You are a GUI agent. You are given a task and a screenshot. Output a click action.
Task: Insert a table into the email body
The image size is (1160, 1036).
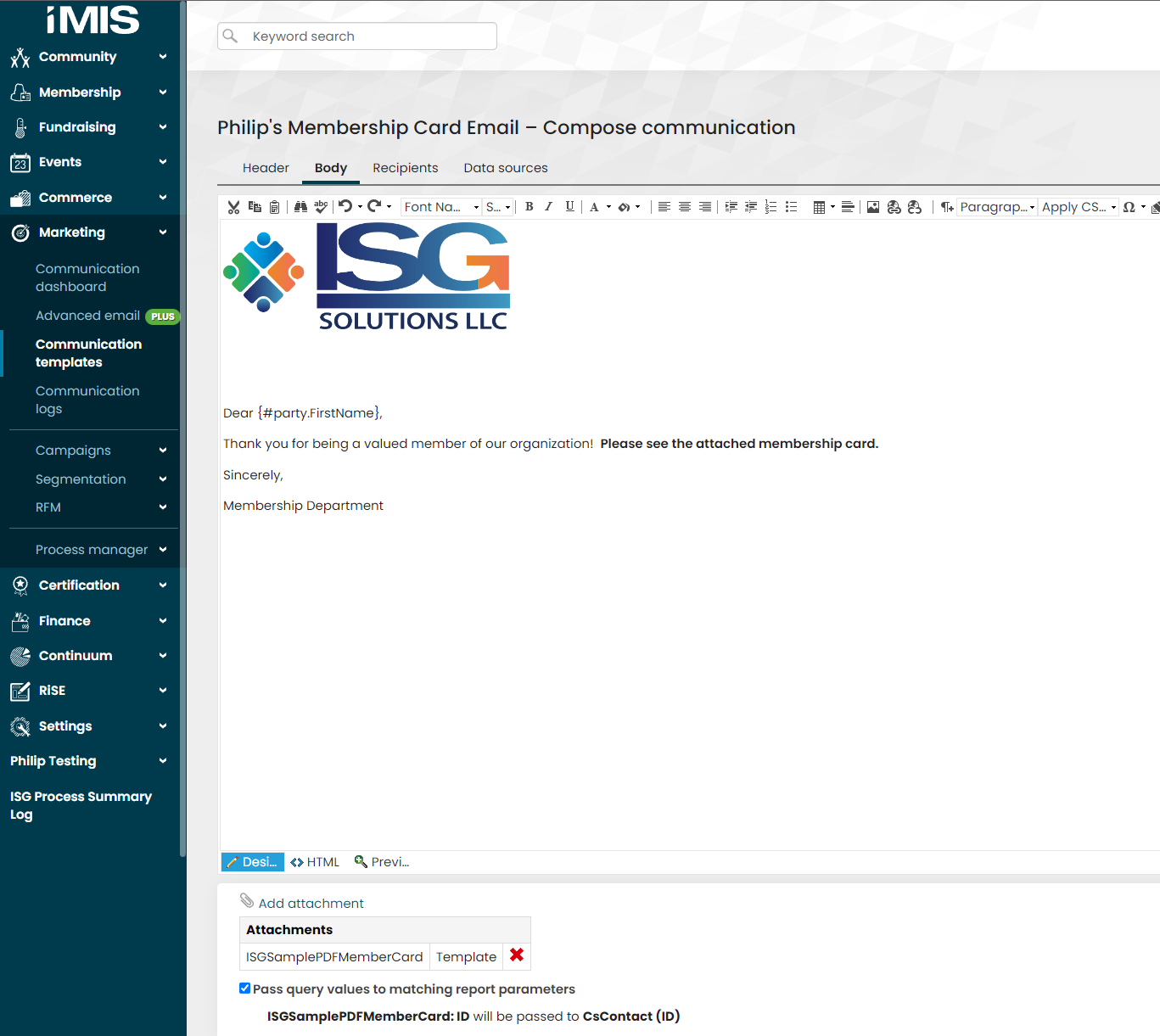[x=820, y=206]
